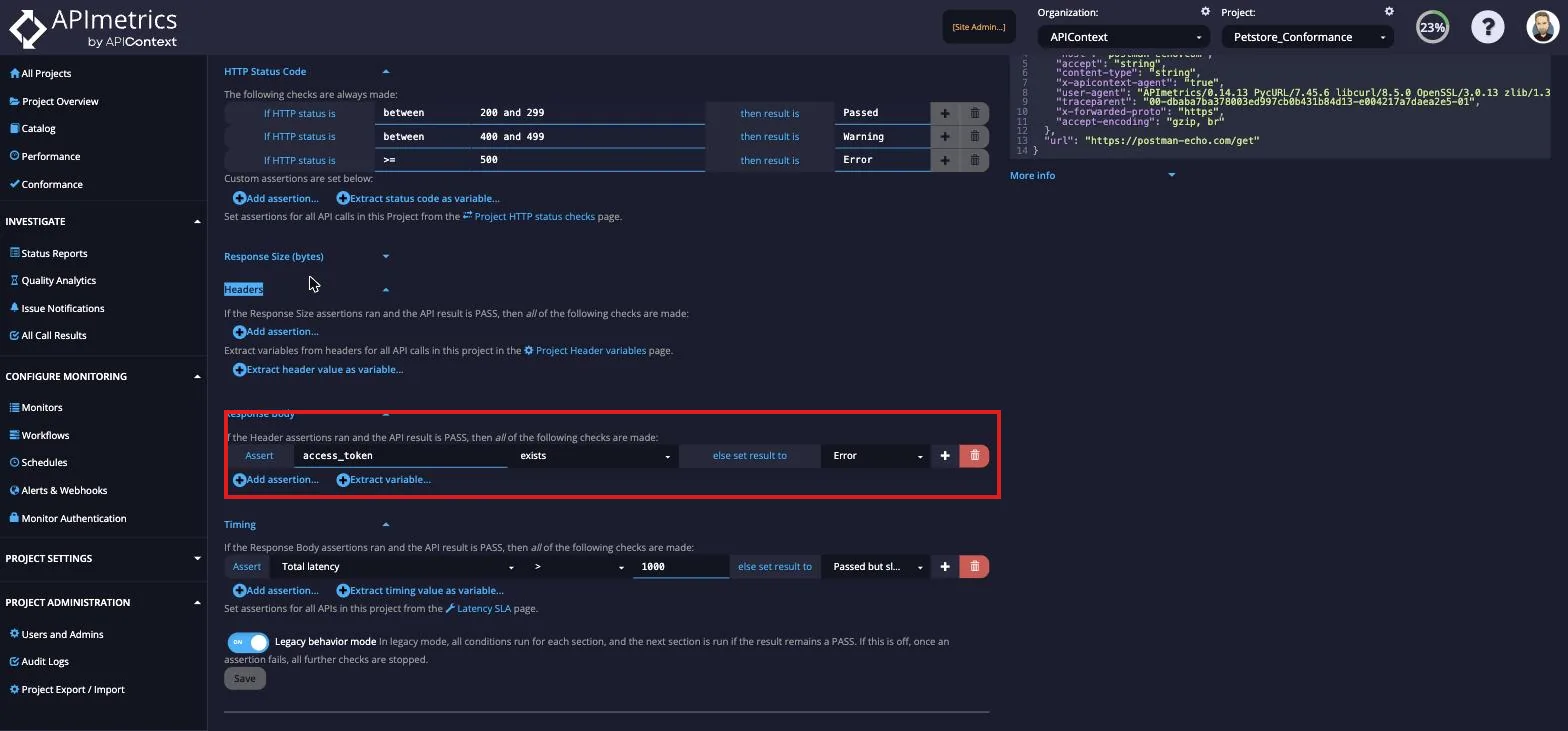
Task: Click the Save button
Action: click(x=245, y=678)
